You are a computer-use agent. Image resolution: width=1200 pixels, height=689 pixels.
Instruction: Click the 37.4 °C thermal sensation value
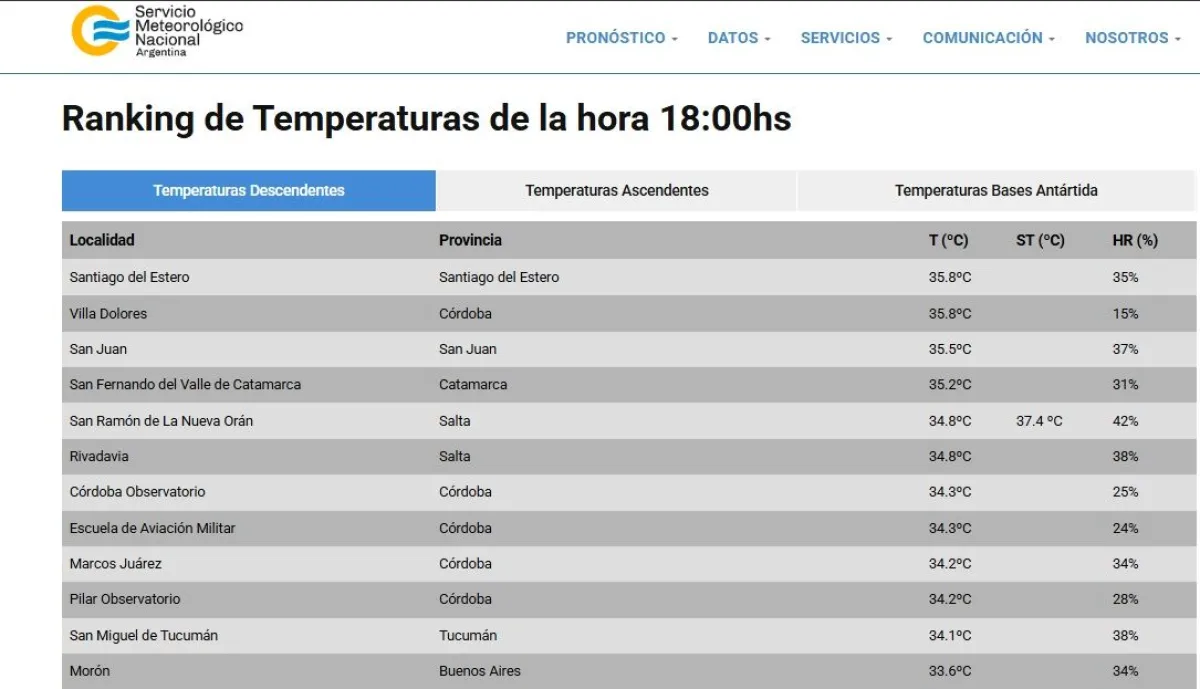coord(1039,421)
